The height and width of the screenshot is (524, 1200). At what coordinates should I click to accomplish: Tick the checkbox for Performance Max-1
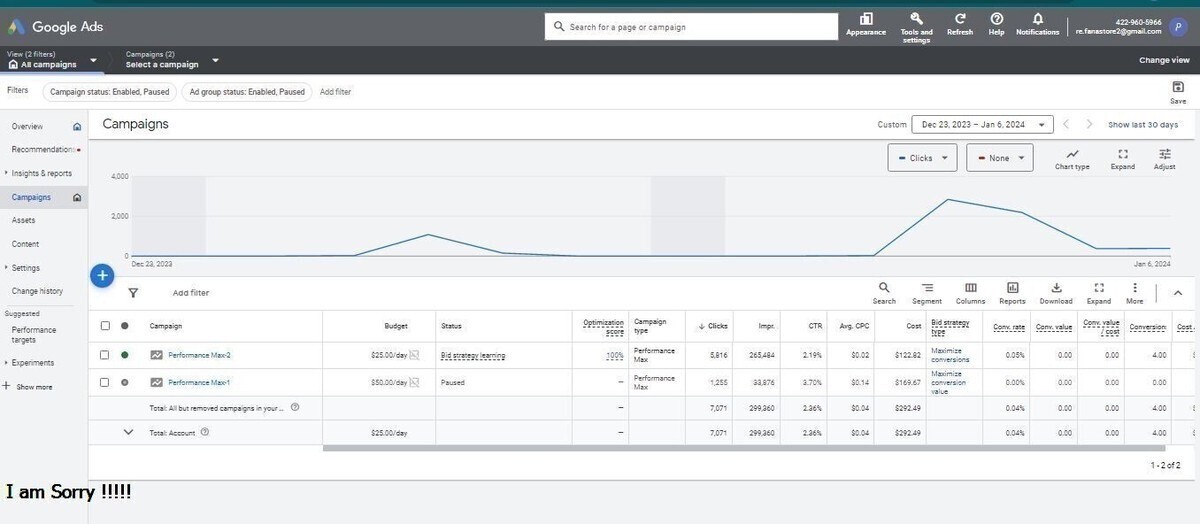[105, 382]
